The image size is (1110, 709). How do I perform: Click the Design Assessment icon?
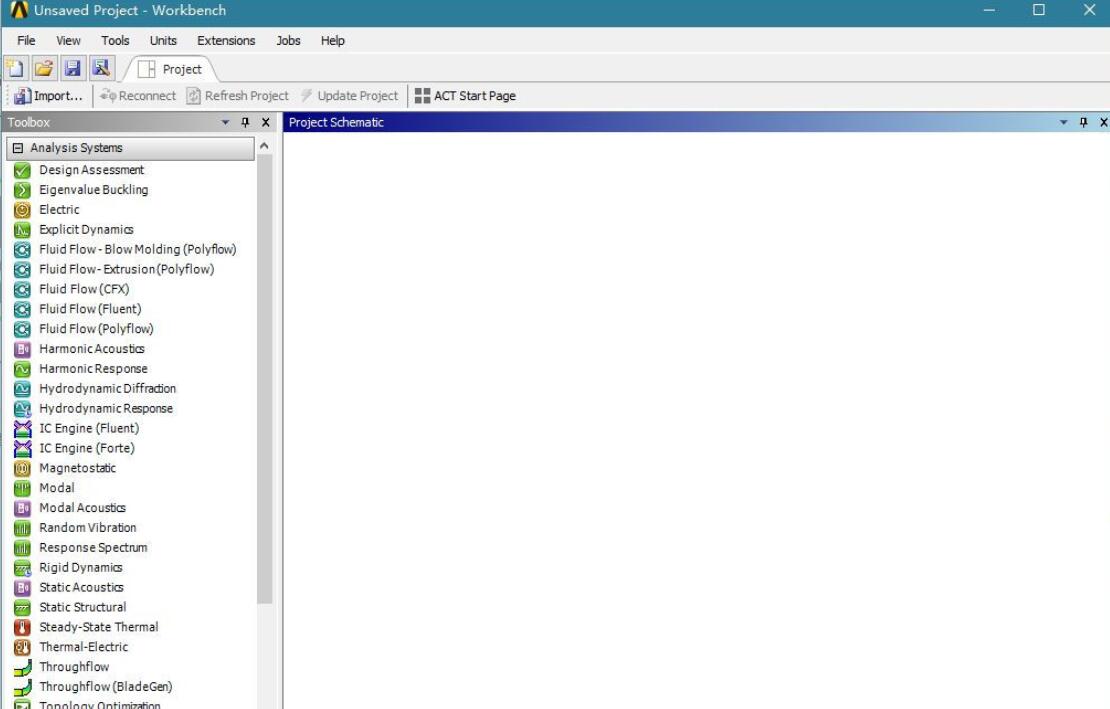click(x=23, y=170)
